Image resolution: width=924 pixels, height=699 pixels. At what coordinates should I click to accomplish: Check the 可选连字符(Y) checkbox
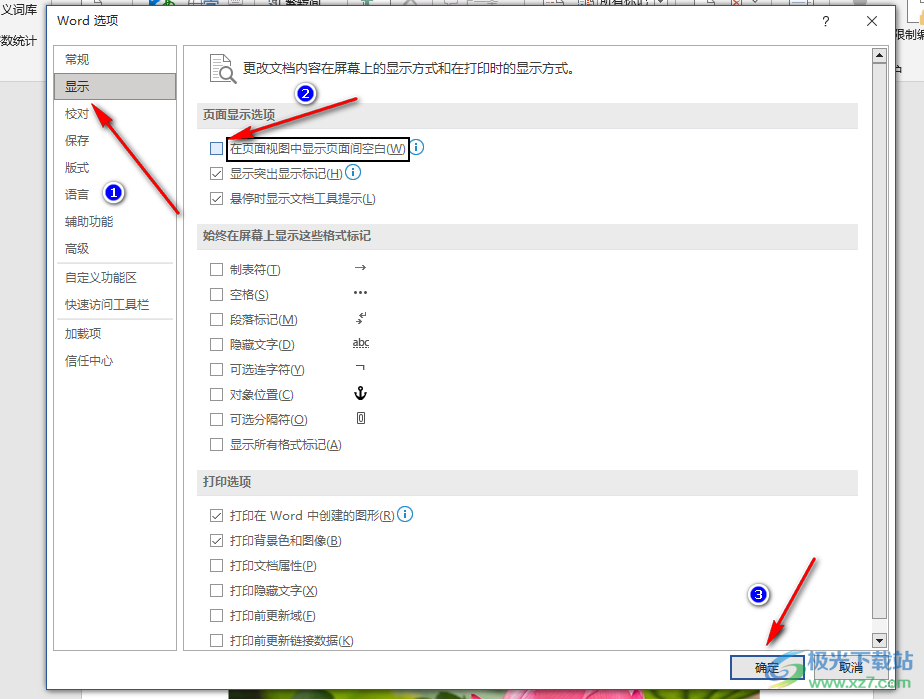point(216,370)
